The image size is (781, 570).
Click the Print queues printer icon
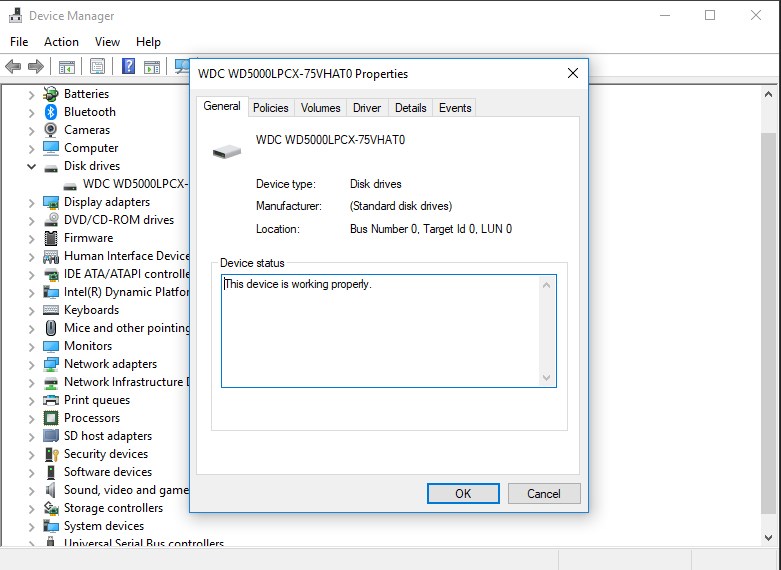[51, 400]
